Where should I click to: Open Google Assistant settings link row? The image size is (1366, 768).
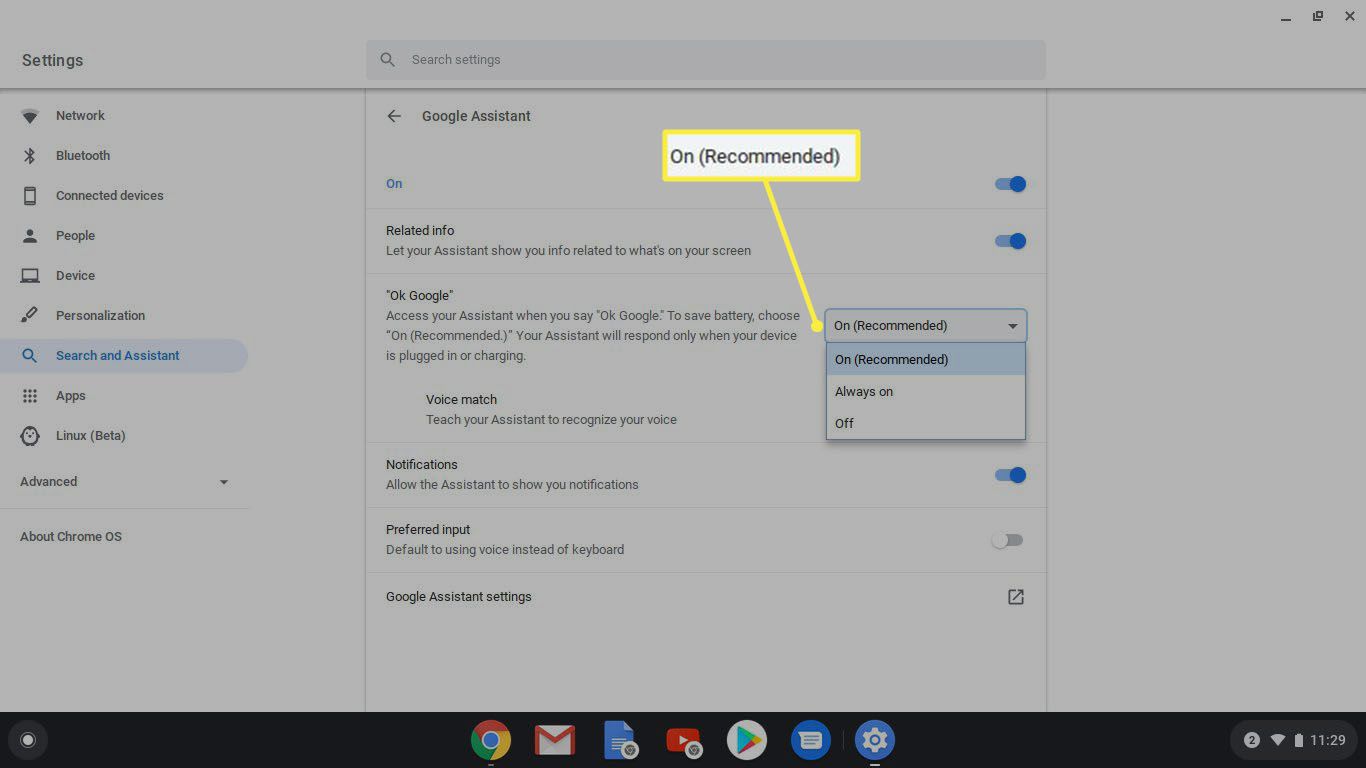coord(706,597)
